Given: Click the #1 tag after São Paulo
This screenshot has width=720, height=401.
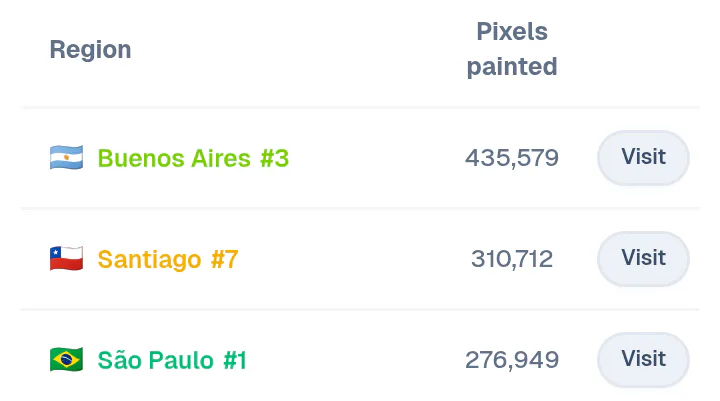Looking at the screenshot, I should click(x=235, y=360).
